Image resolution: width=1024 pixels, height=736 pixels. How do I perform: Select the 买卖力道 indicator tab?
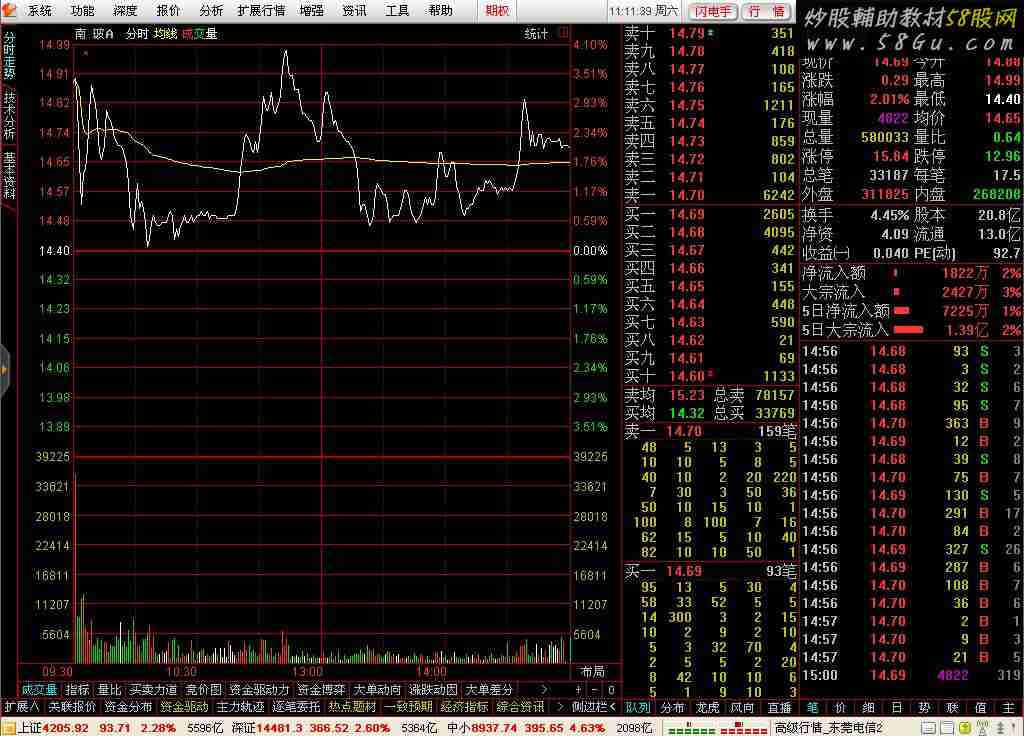(x=153, y=690)
